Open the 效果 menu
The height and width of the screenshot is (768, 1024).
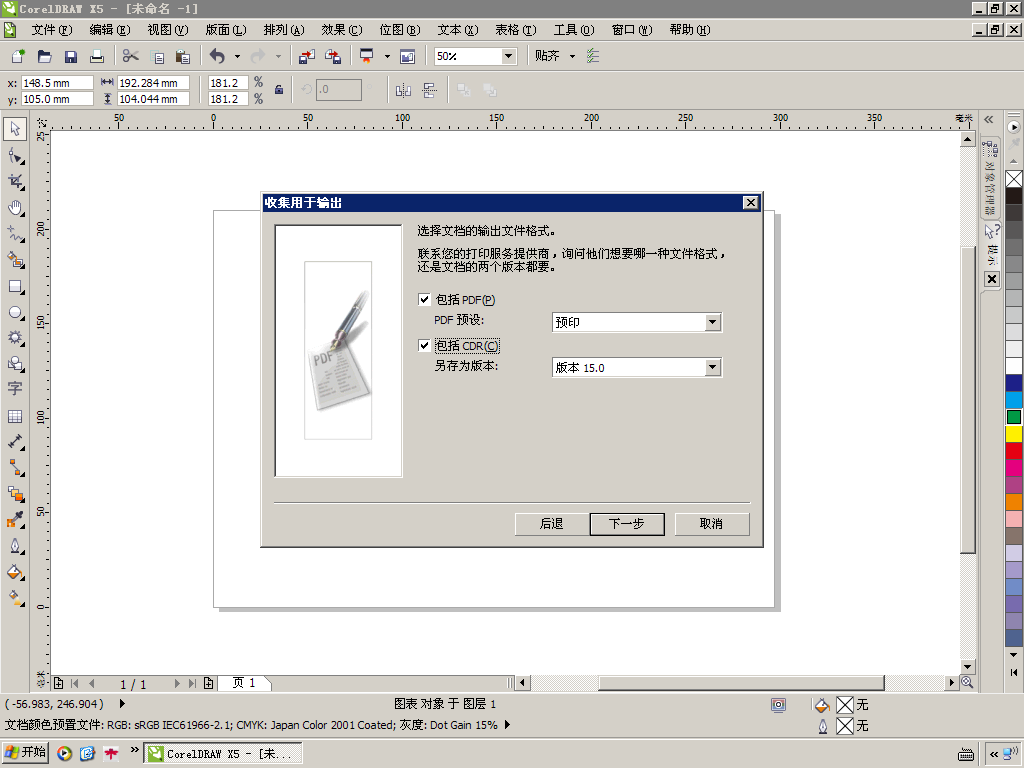tap(342, 30)
